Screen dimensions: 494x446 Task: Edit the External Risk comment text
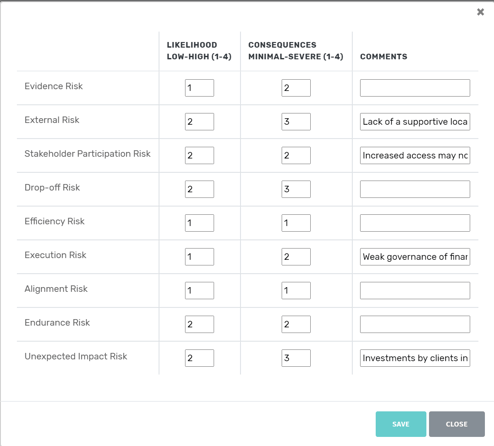tap(415, 122)
